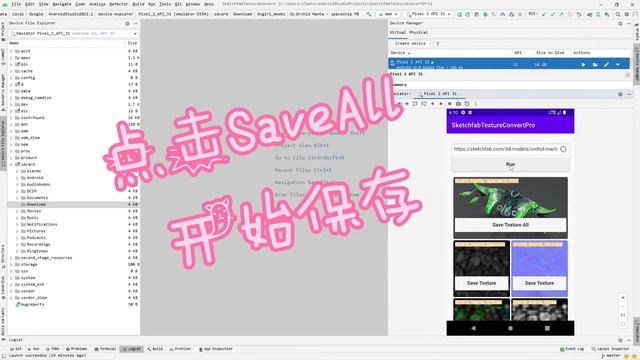Tap Android Home circle button in emulator
The width and height of the screenshot is (640, 360).
coord(510,328)
